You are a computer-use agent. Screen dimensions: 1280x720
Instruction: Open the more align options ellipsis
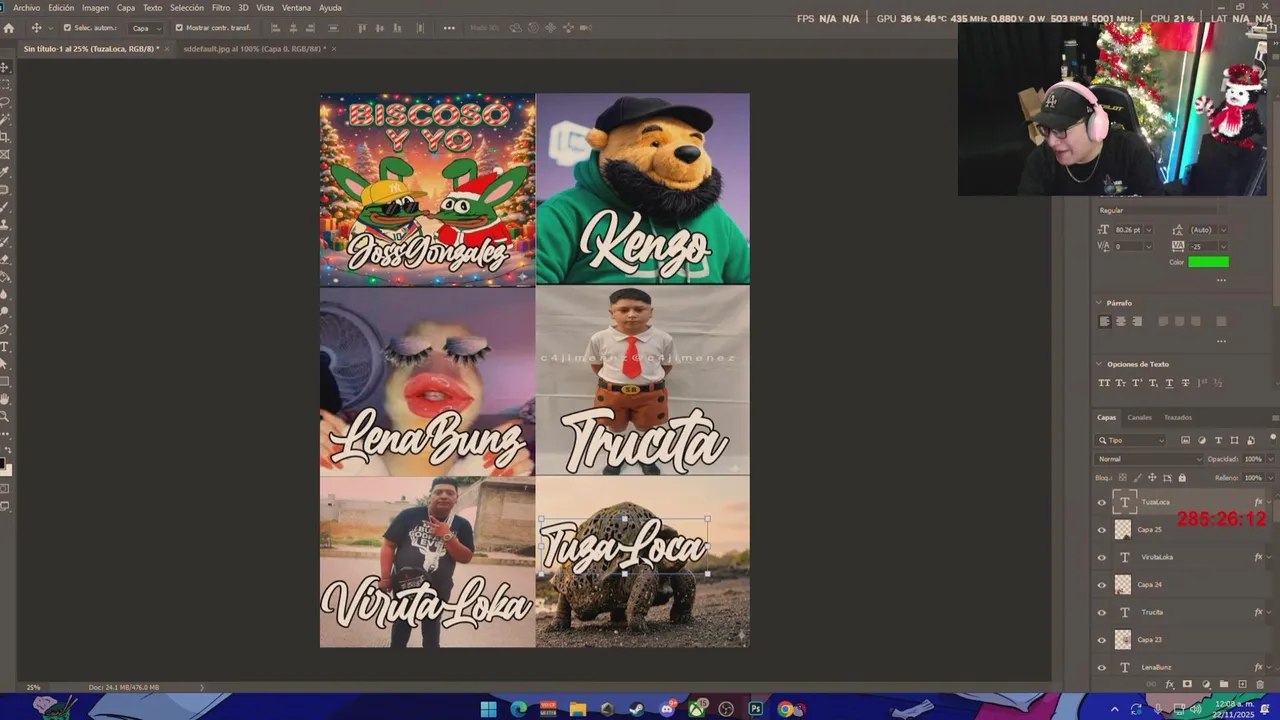pos(449,28)
